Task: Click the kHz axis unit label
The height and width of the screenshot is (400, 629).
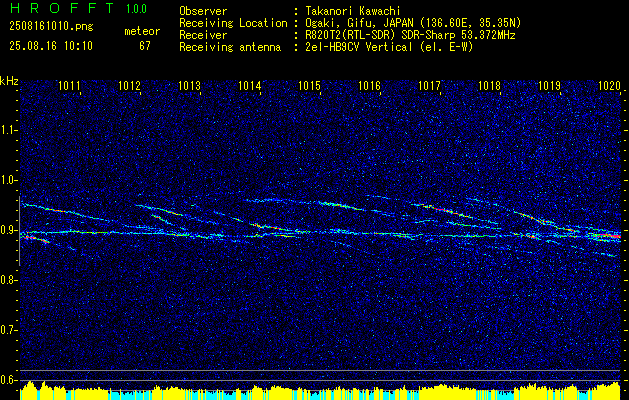Action: pos(9,81)
